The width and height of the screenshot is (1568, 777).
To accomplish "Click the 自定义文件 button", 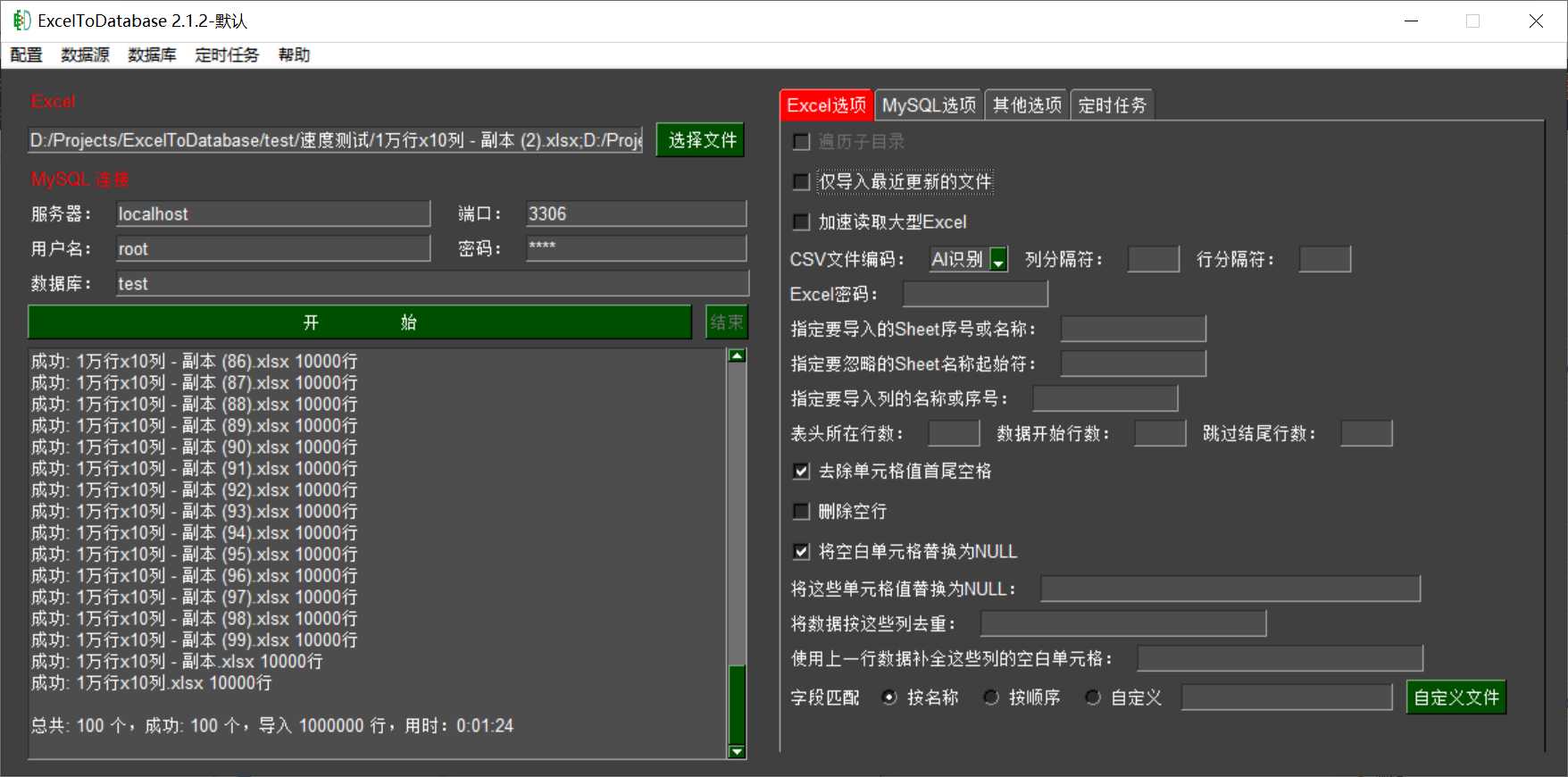I will click(1456, 698).
